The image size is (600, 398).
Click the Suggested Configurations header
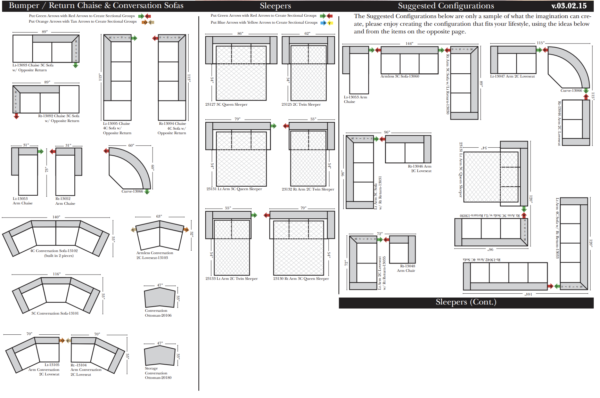pyautogui.click(x=446, y=6)
